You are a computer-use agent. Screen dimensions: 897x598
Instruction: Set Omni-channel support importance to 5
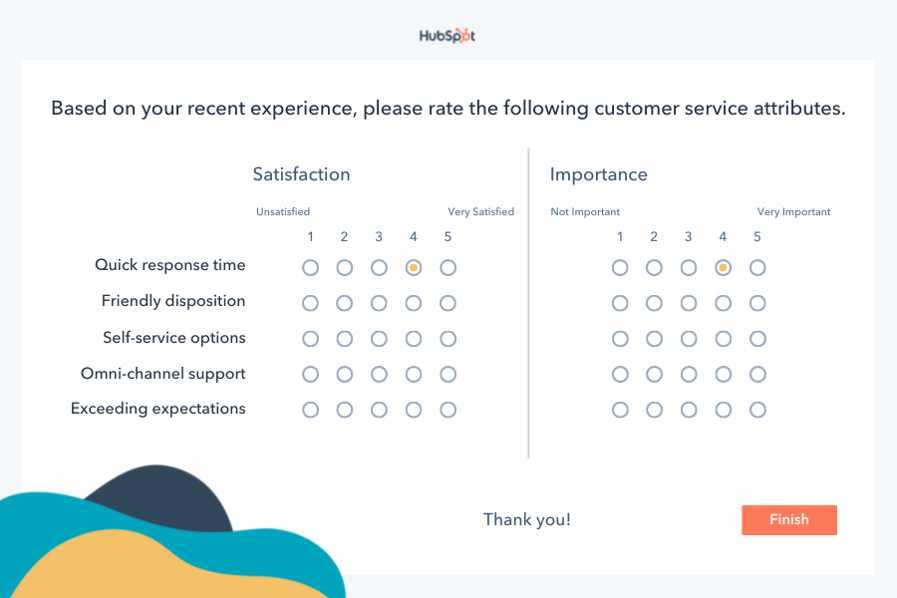coord(758,374)
